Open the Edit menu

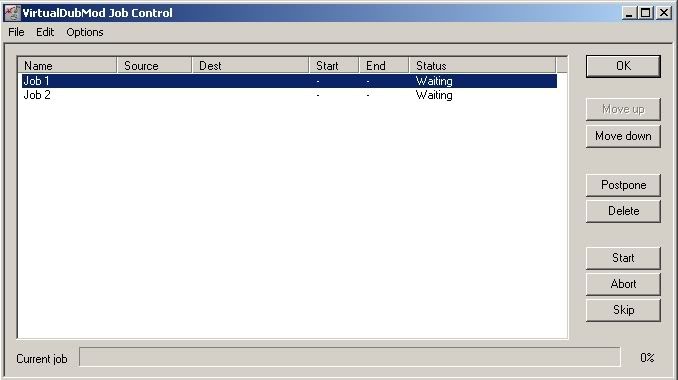pyautogui.click(x=45, y=32)
